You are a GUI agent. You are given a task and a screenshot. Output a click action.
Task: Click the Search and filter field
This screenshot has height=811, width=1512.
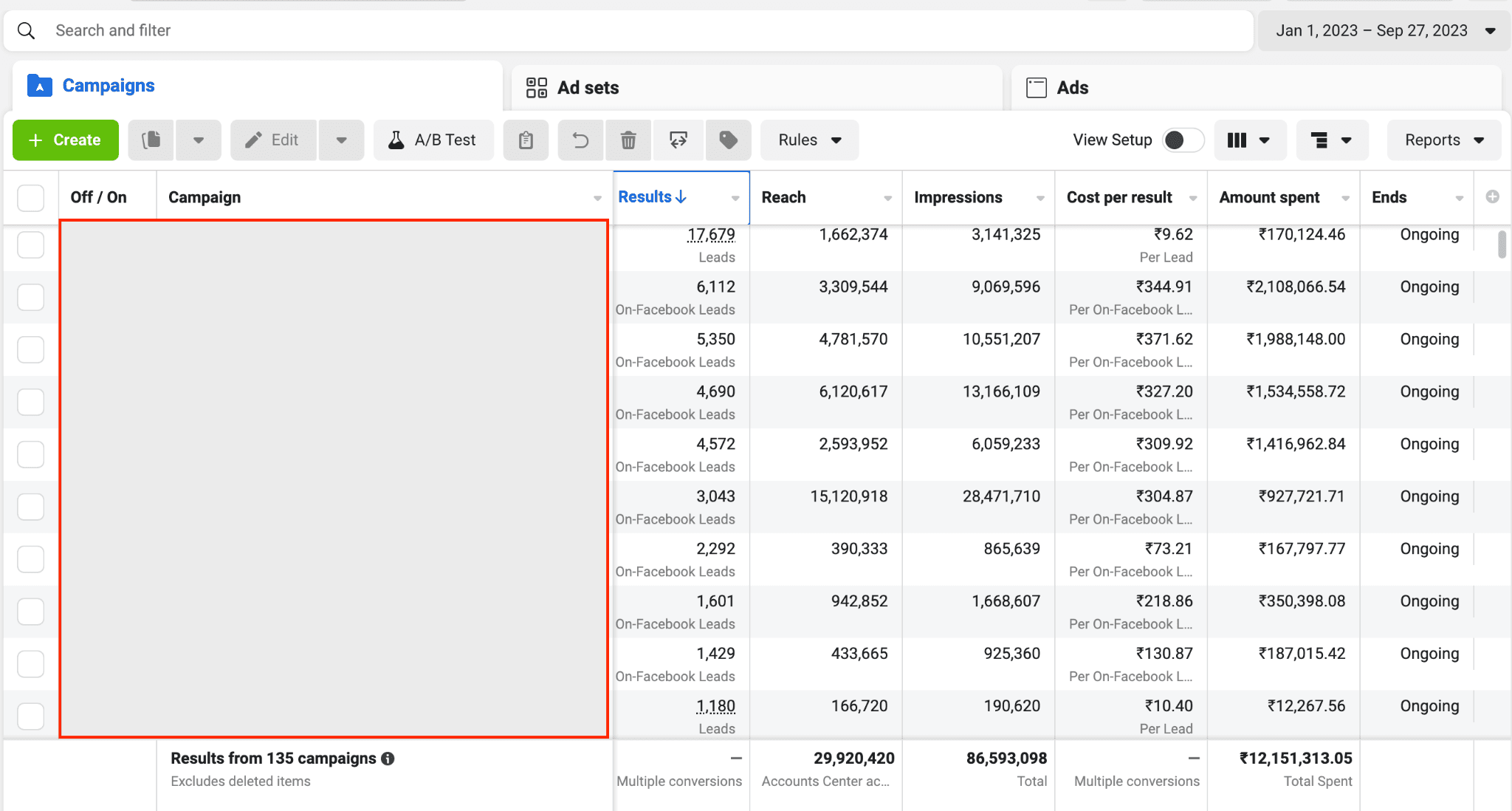[x=629, y=30]
